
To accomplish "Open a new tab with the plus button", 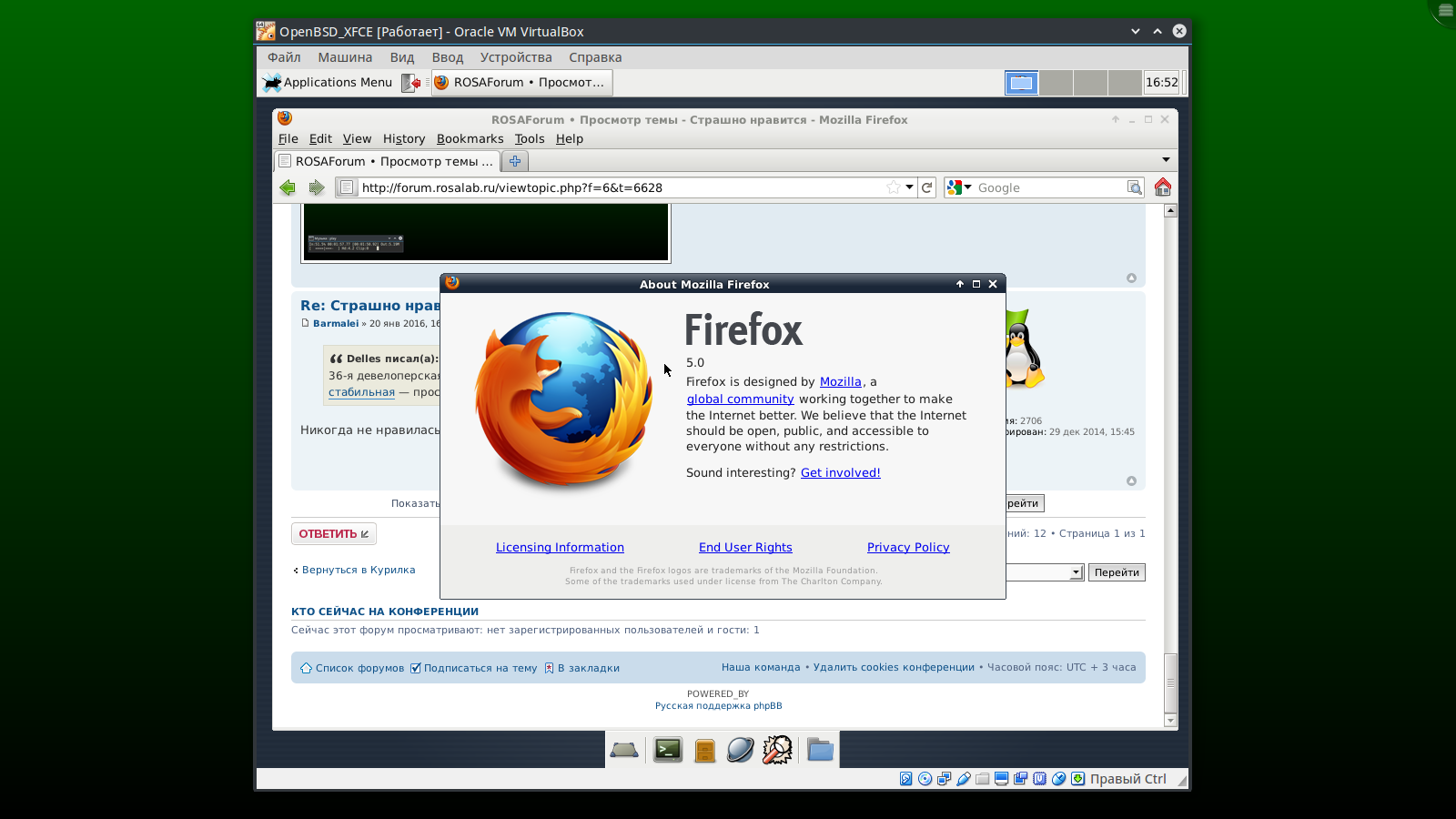I will [515, 161].
